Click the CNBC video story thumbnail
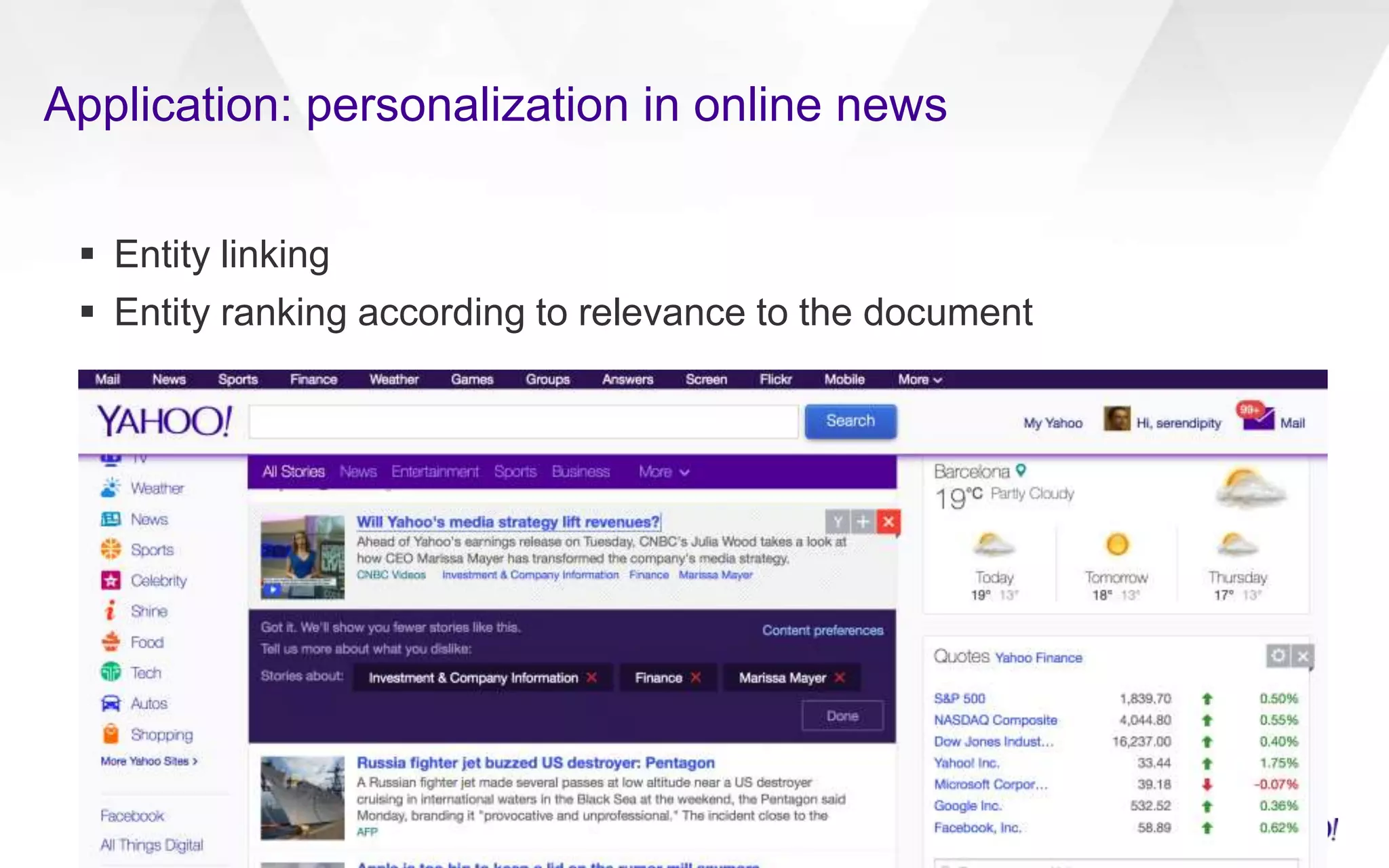 tap(302, 557)
